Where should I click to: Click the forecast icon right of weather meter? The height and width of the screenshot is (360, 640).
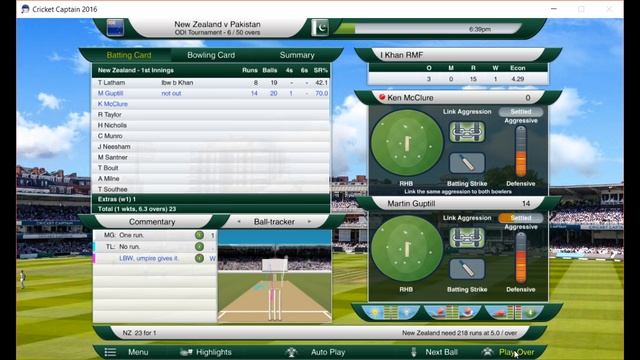click(407, 313)
